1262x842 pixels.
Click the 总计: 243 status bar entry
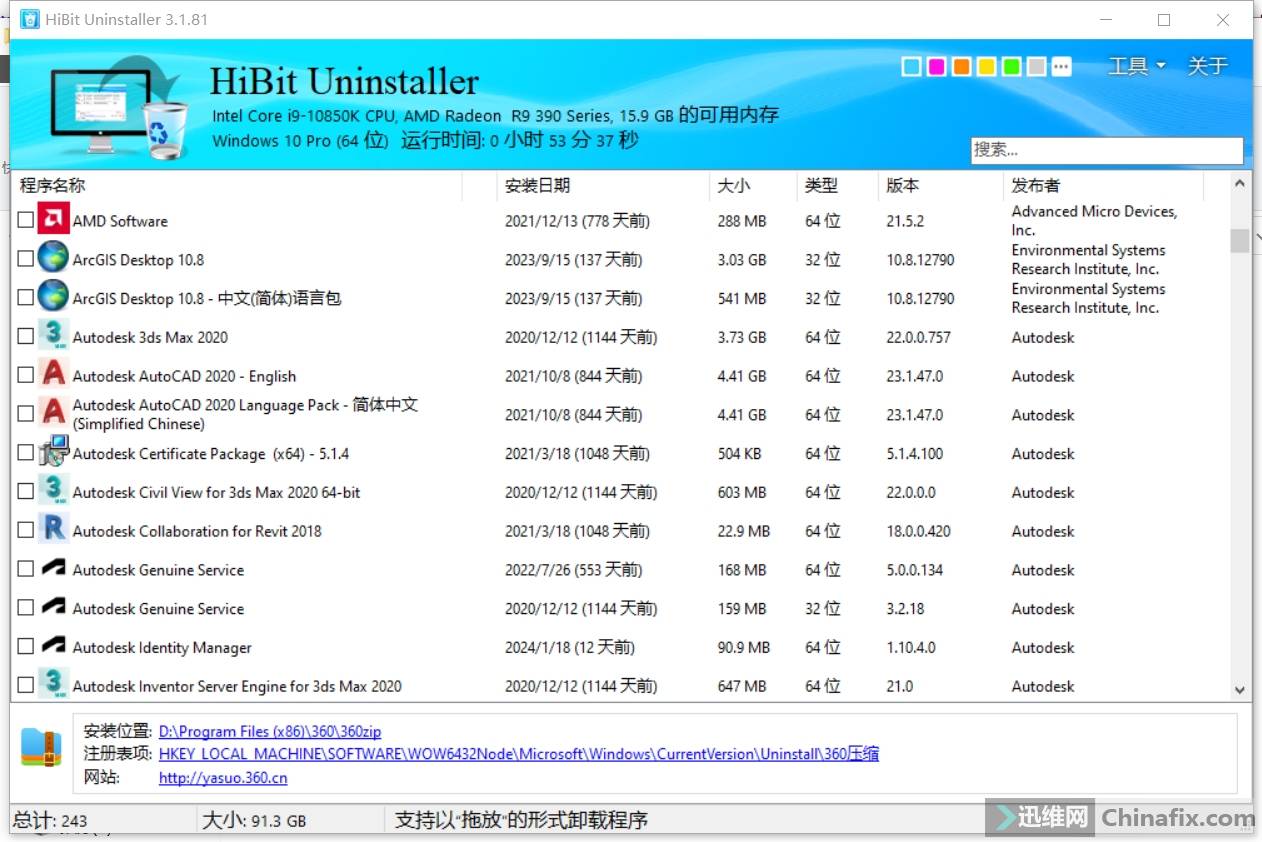(x=50, y=821)
